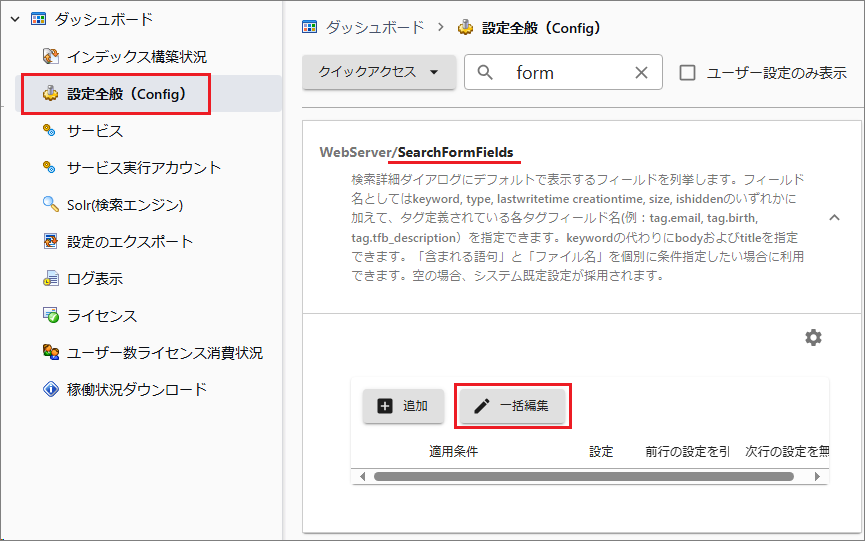Screen dimensions: 865x541
Task: Click the サービス実行アカウント icon
Action: (50, 168)
